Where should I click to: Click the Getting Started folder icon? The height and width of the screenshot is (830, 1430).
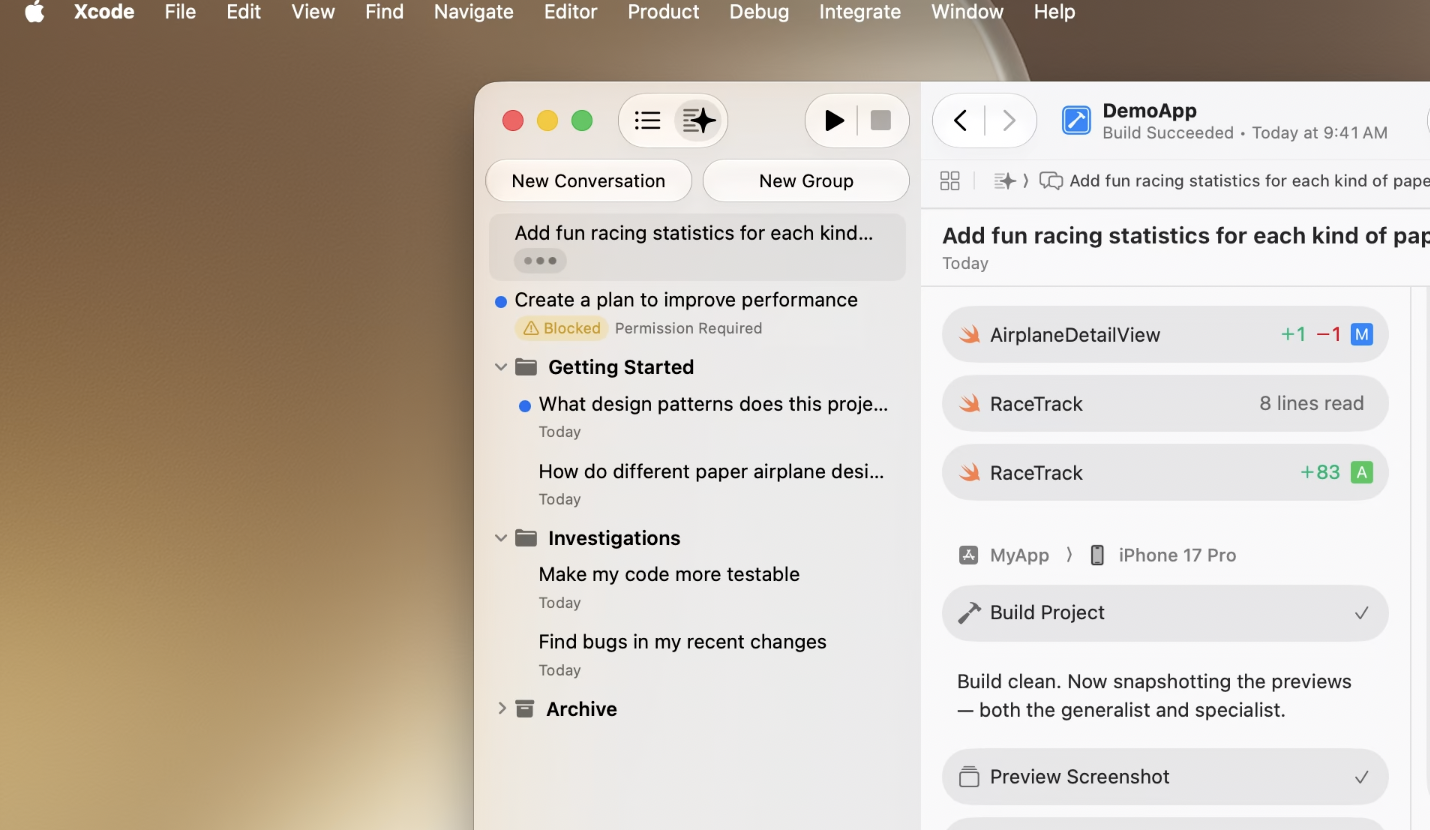(526, 367)
